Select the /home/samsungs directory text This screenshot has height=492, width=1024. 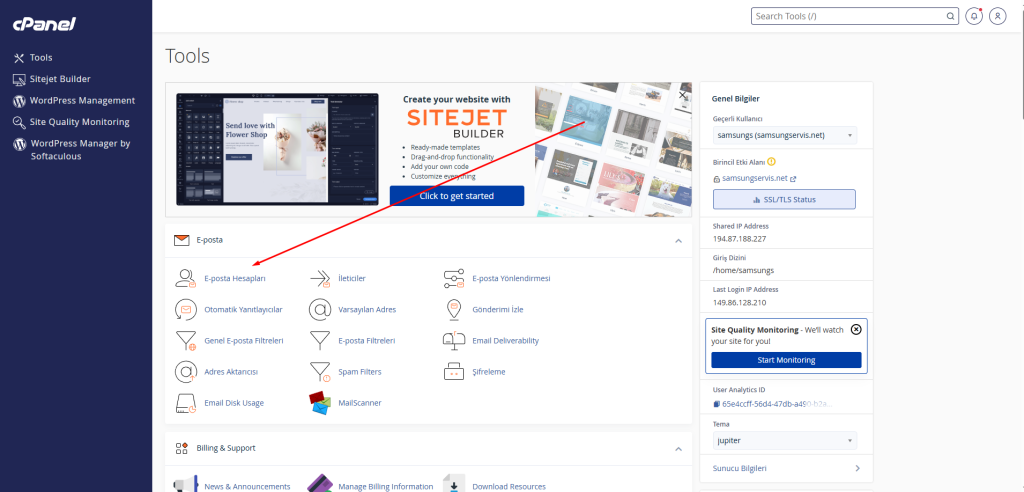(x=743, y=270)
